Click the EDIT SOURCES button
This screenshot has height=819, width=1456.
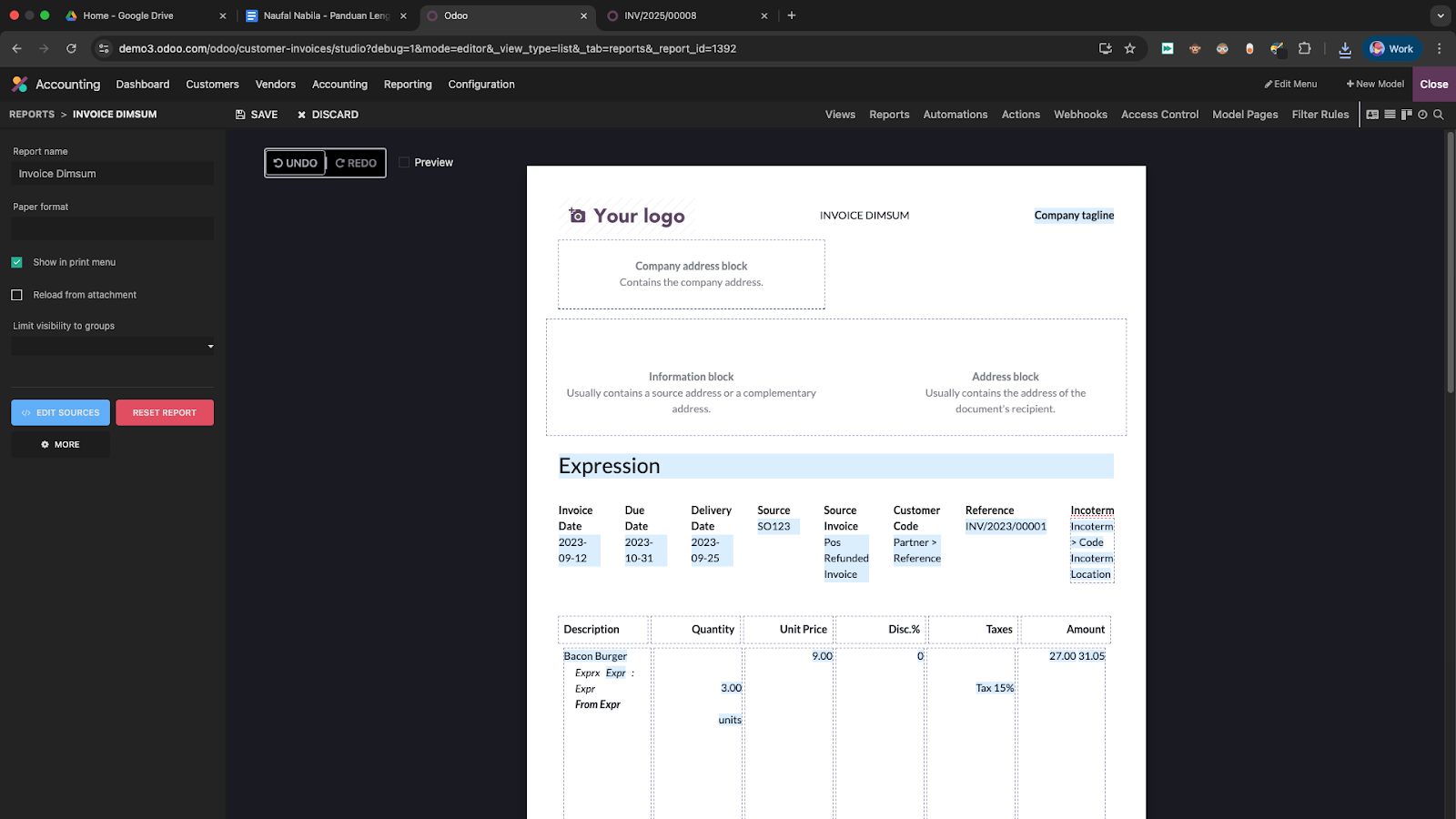tap(60, 412)
